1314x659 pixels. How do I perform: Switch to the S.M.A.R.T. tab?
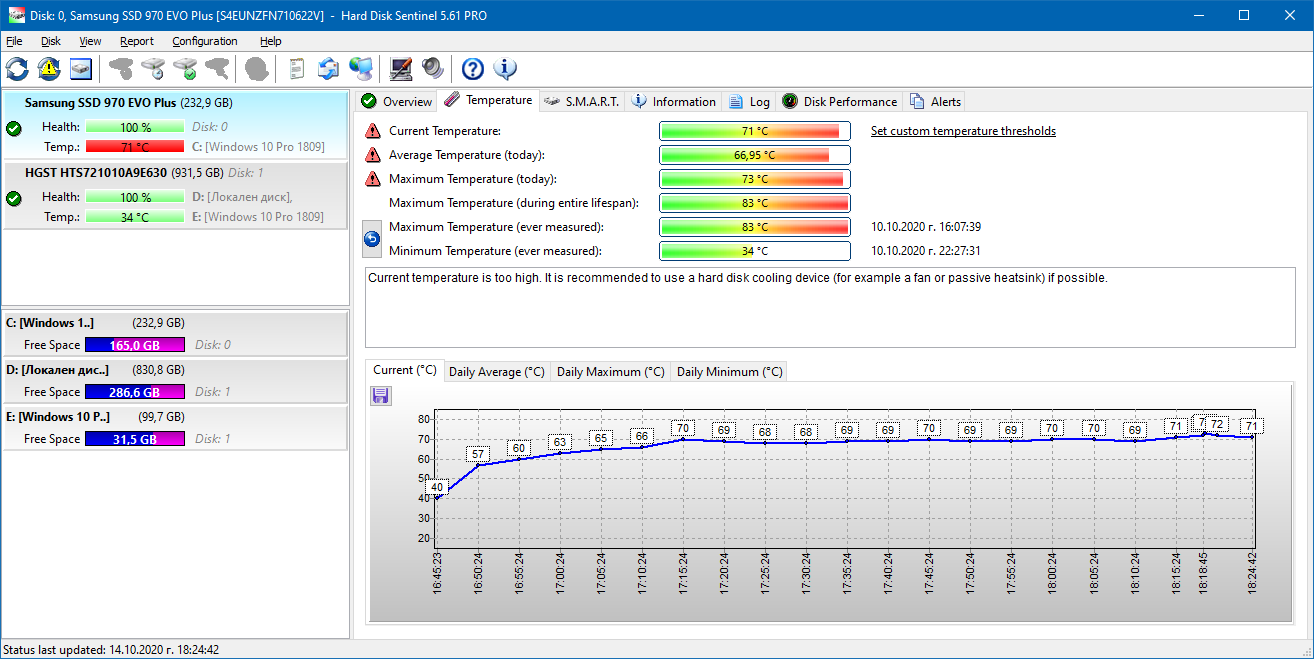click(582, 101)
